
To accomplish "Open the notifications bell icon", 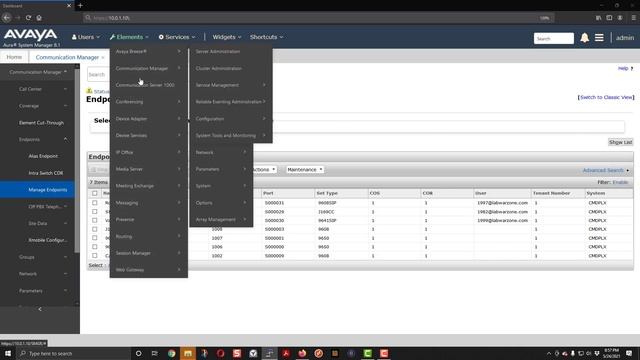I will 584,38.
